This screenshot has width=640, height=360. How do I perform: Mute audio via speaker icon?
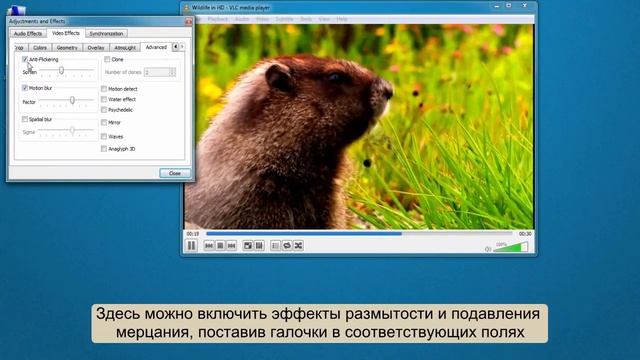[x=488, y=249]
